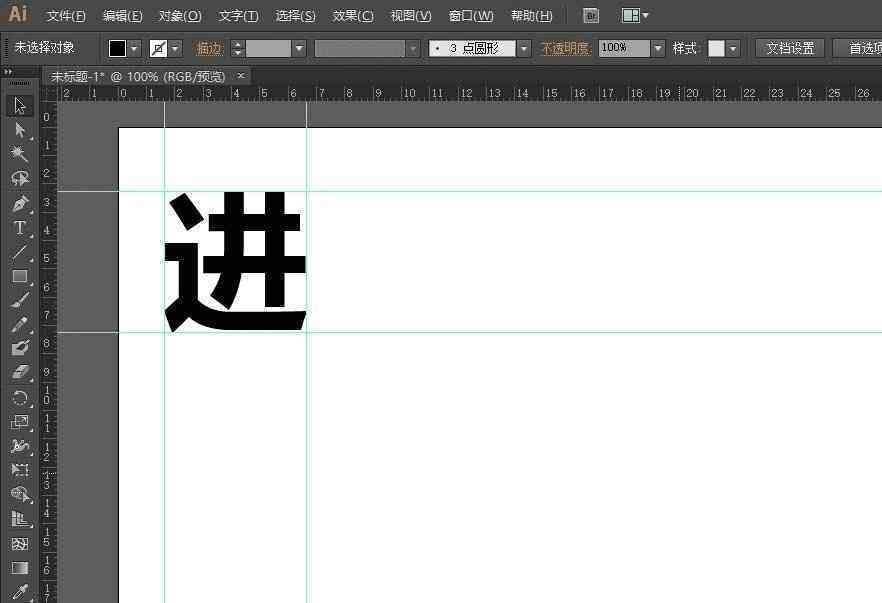882x603 pixels.
Task: Select the Rectangle tool
Action: (x=20, y=276)
